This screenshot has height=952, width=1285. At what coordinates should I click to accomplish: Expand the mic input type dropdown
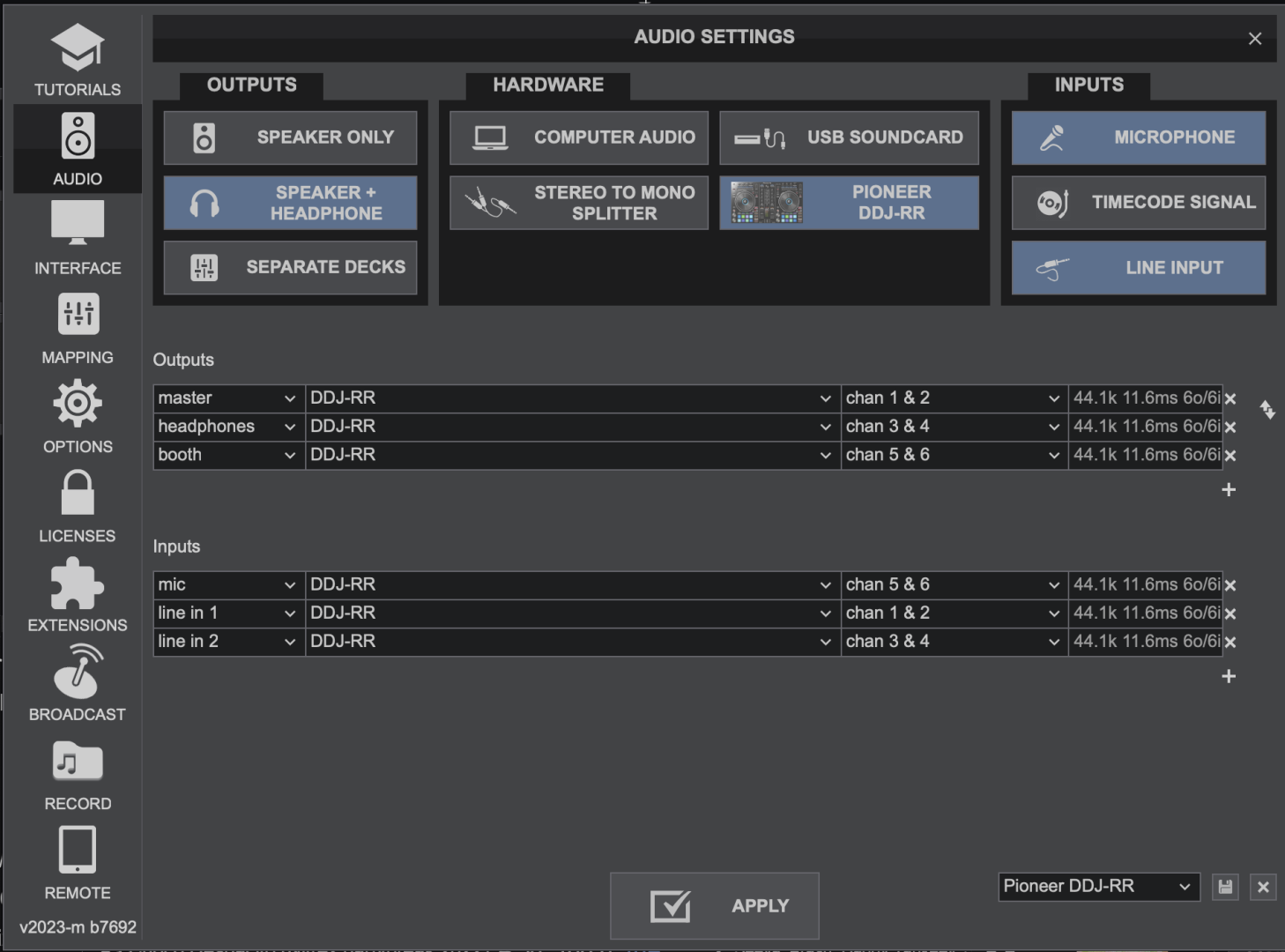228,585
